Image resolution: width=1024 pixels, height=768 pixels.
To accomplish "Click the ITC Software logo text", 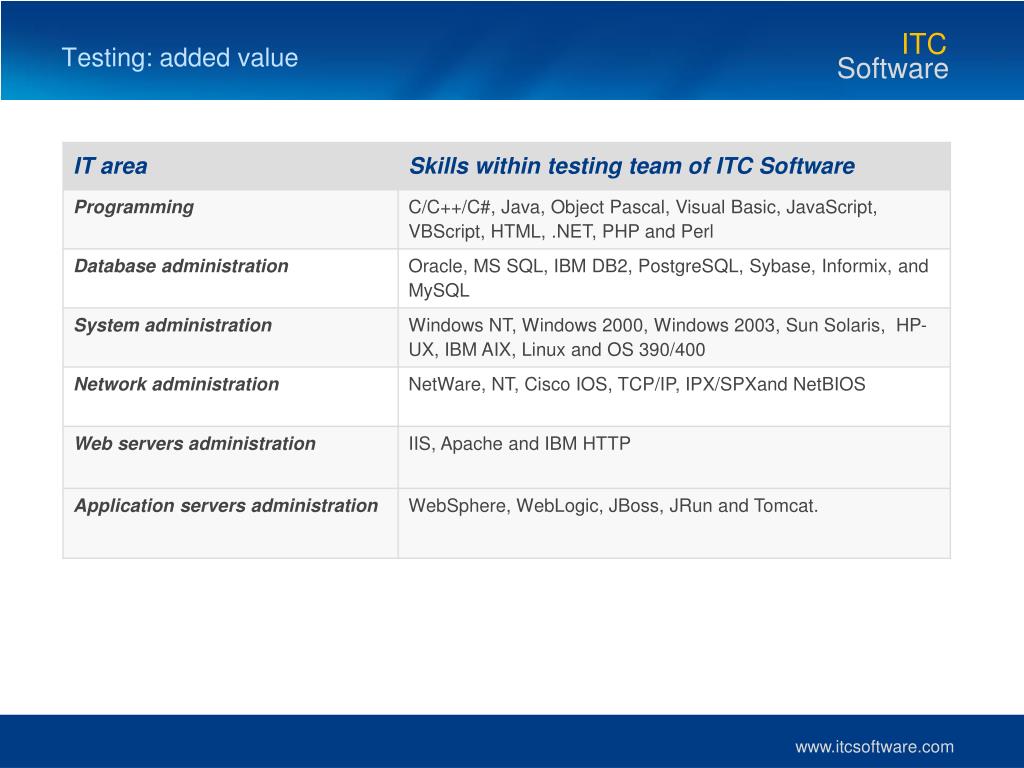I will (x=892, y=56).
